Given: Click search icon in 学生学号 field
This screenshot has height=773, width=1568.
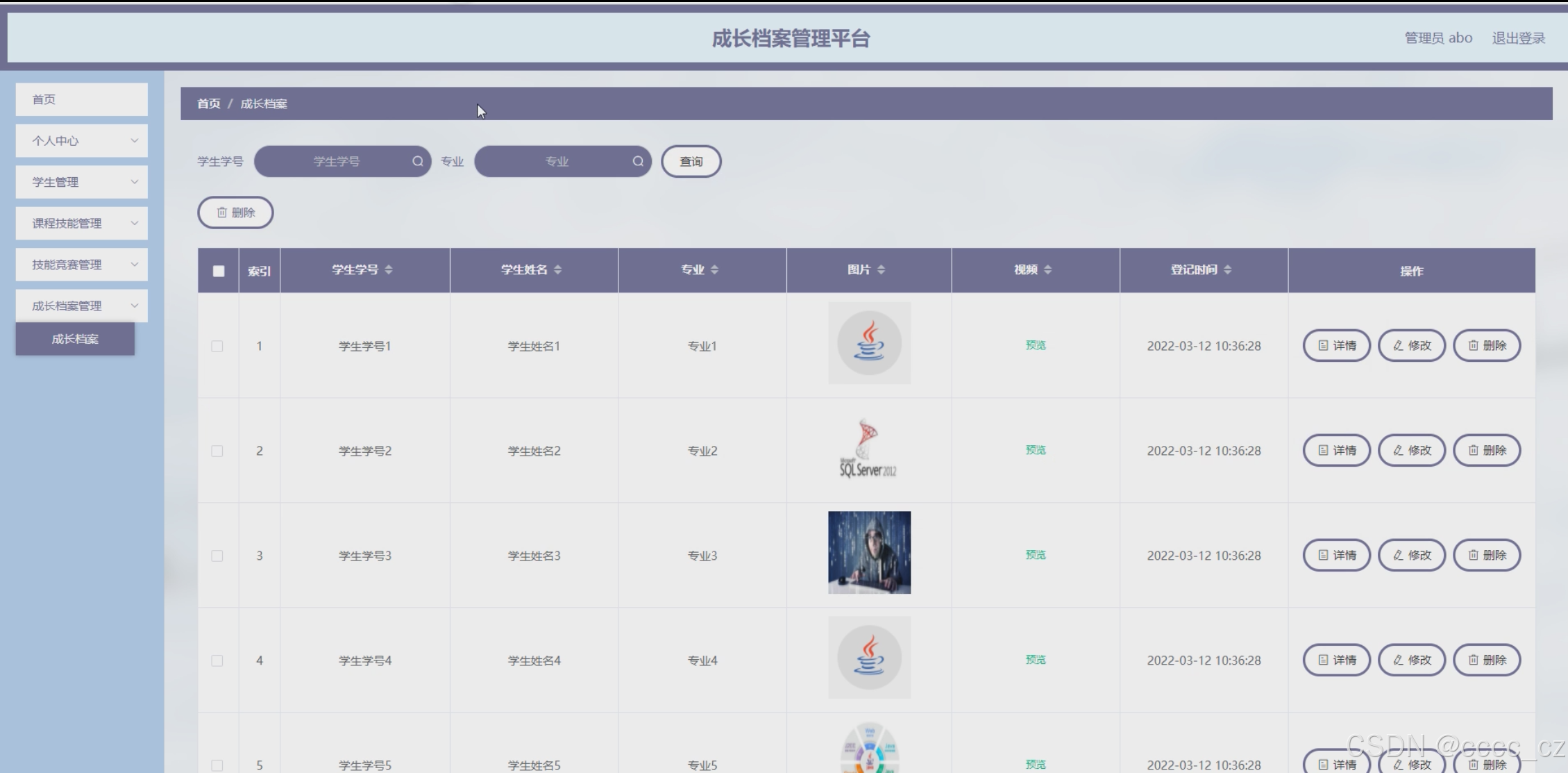Looking at the screenshot, I should 418,161.
